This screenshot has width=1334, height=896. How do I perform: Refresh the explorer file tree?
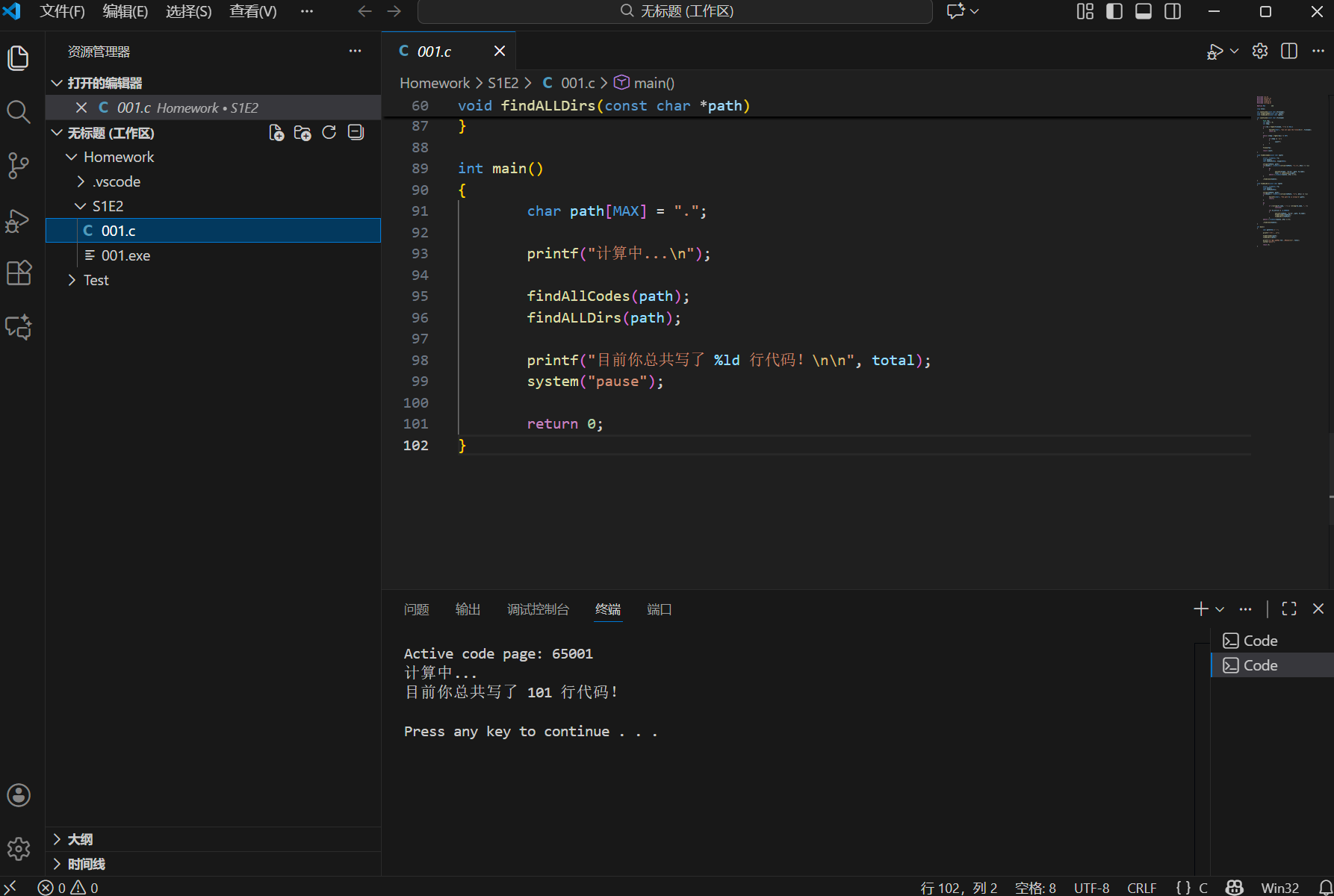point(329,133)
